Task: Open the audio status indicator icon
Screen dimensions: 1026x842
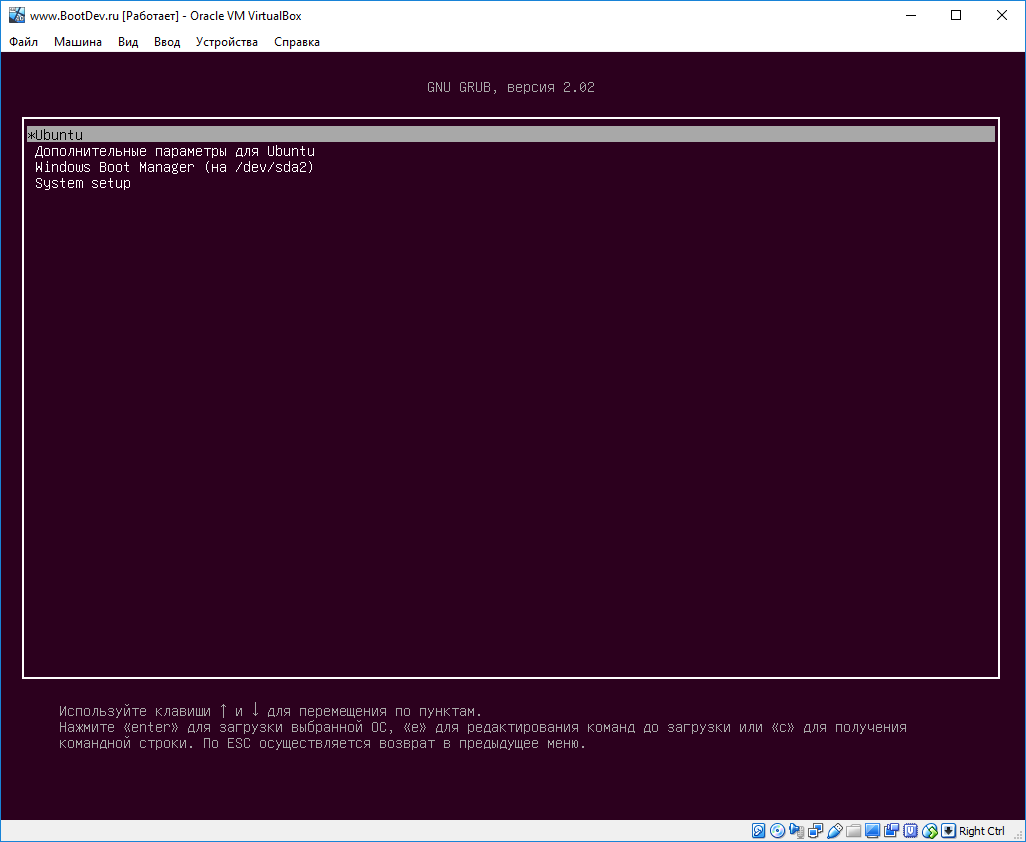Action: 796,831
